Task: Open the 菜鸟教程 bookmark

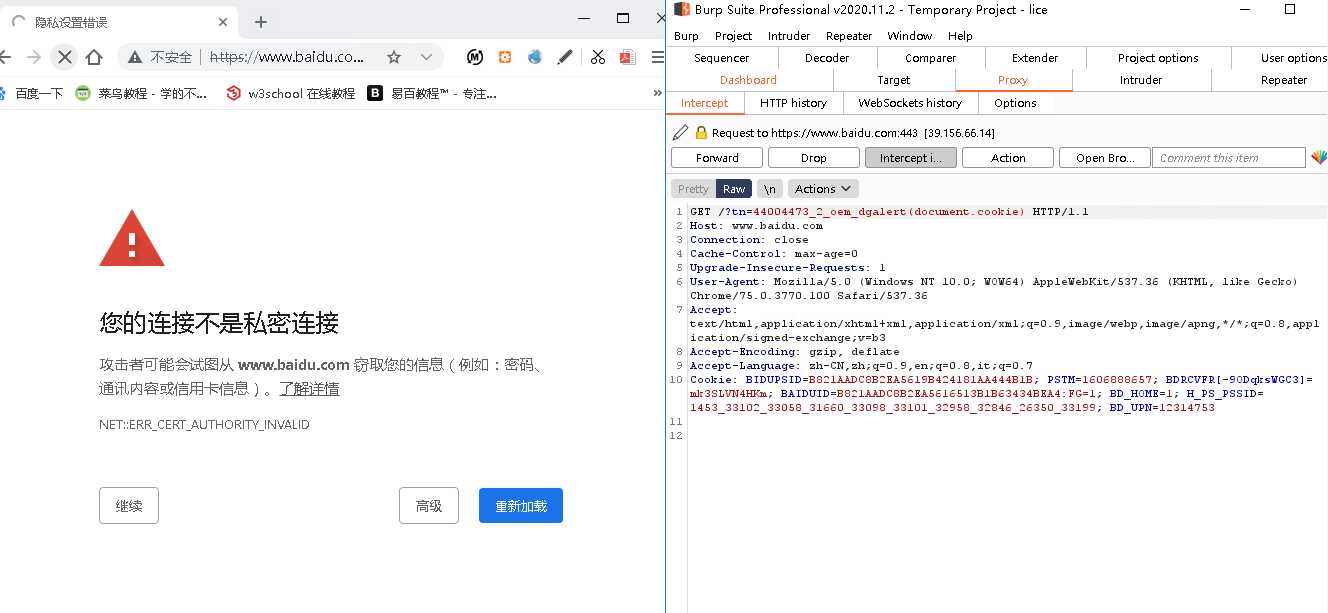Action: click(x=142, y=94)
